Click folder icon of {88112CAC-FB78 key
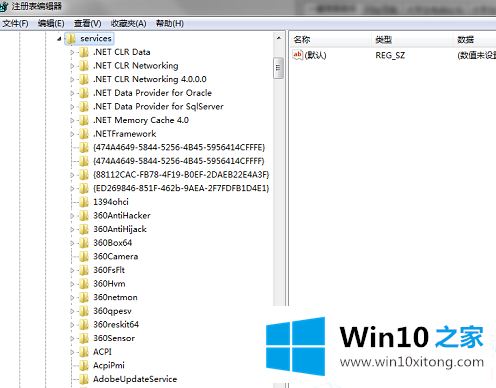Screen dimensions: 496x388 click(x=84, y=175)
